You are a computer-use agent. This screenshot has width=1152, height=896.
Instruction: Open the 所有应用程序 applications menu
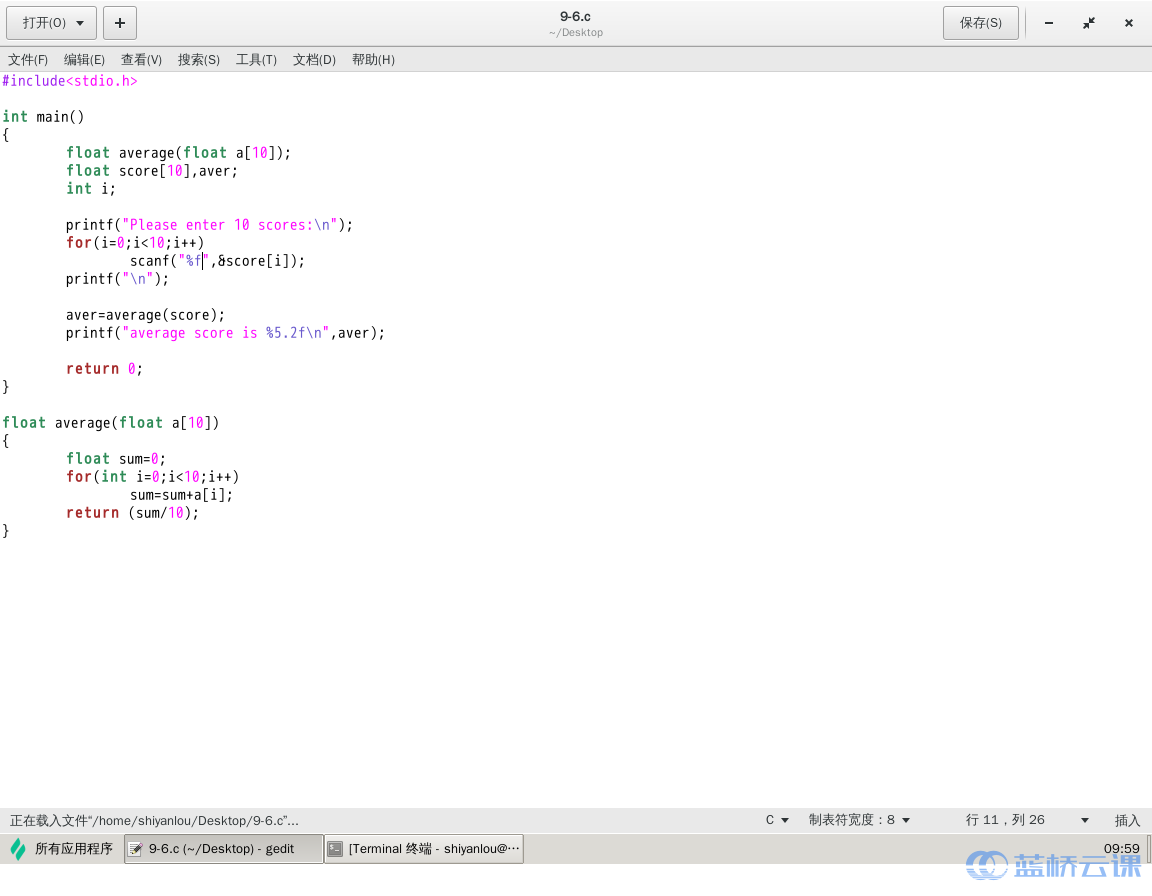(x=62, y=849)
